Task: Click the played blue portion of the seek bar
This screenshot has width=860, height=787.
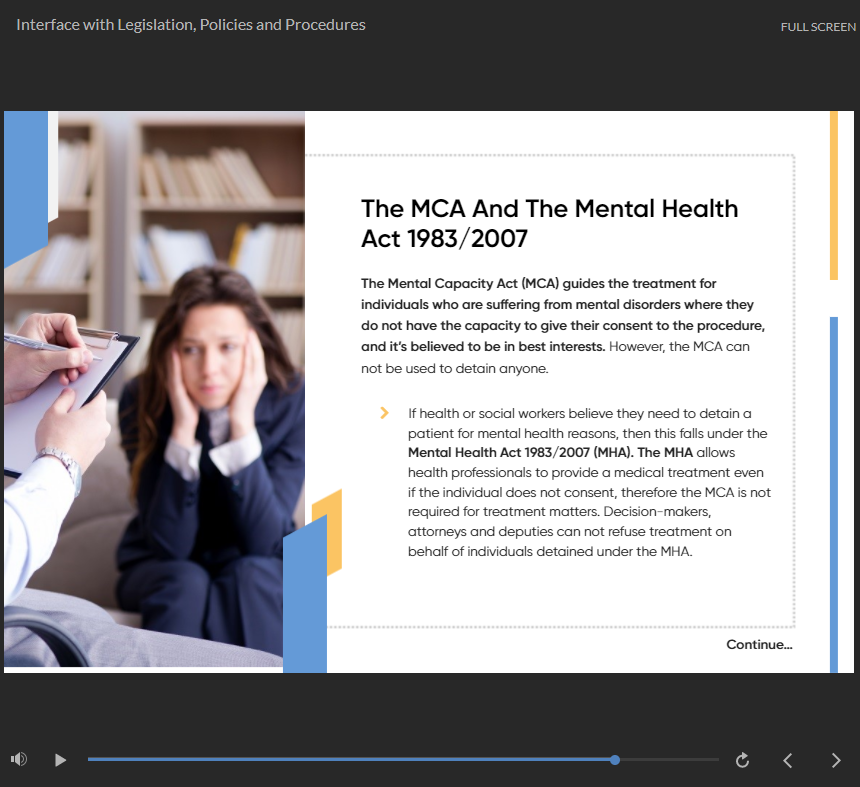Action: click(350, 760)
